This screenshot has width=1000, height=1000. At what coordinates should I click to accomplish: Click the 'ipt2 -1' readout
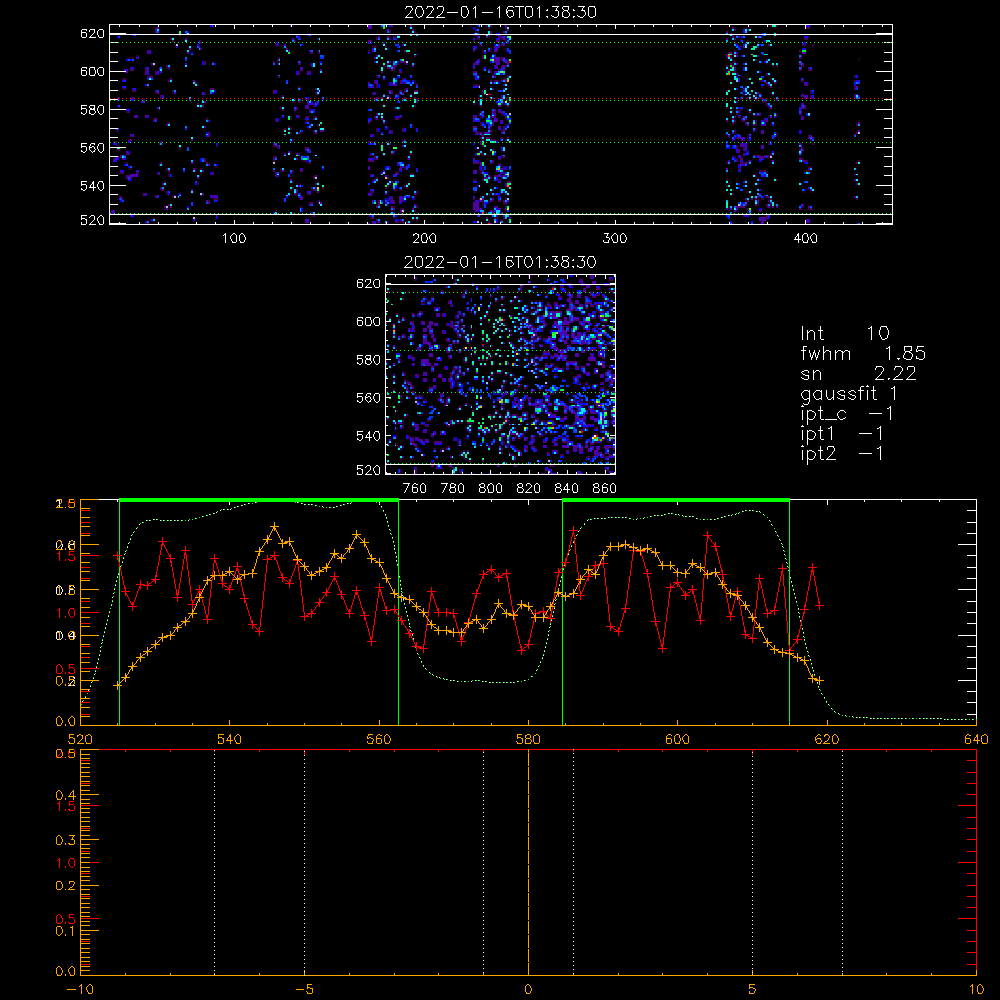(x=842, y=453)
